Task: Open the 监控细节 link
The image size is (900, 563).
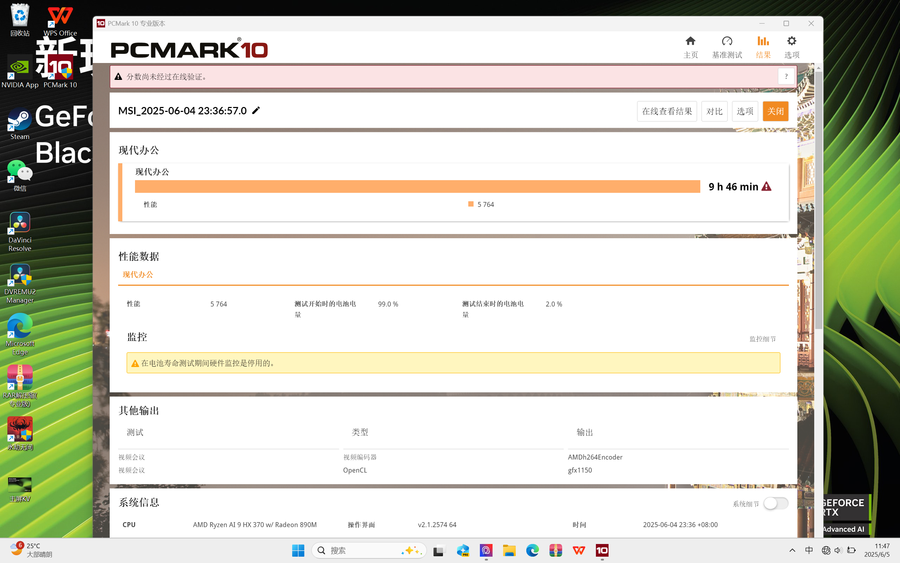Action: pyautogui.click(x=762, y=339)
